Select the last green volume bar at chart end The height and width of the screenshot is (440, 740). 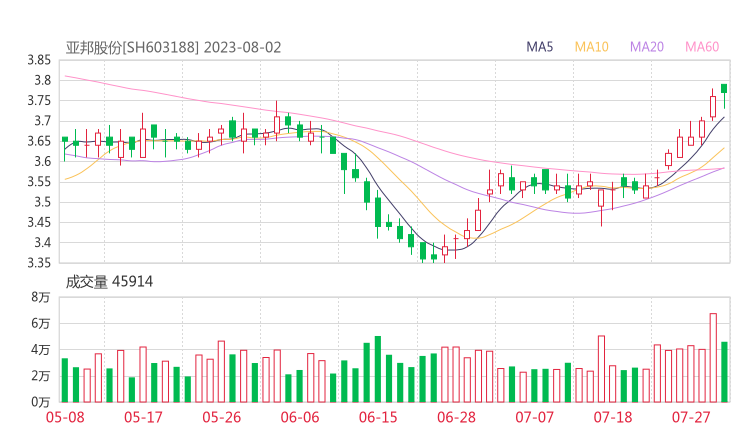[724, 372]
